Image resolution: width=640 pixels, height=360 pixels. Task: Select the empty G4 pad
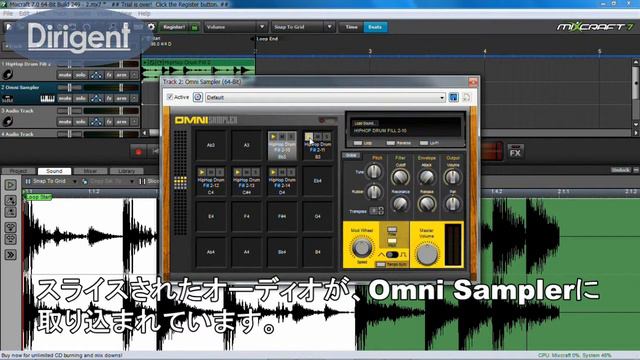tap(318, 216)
